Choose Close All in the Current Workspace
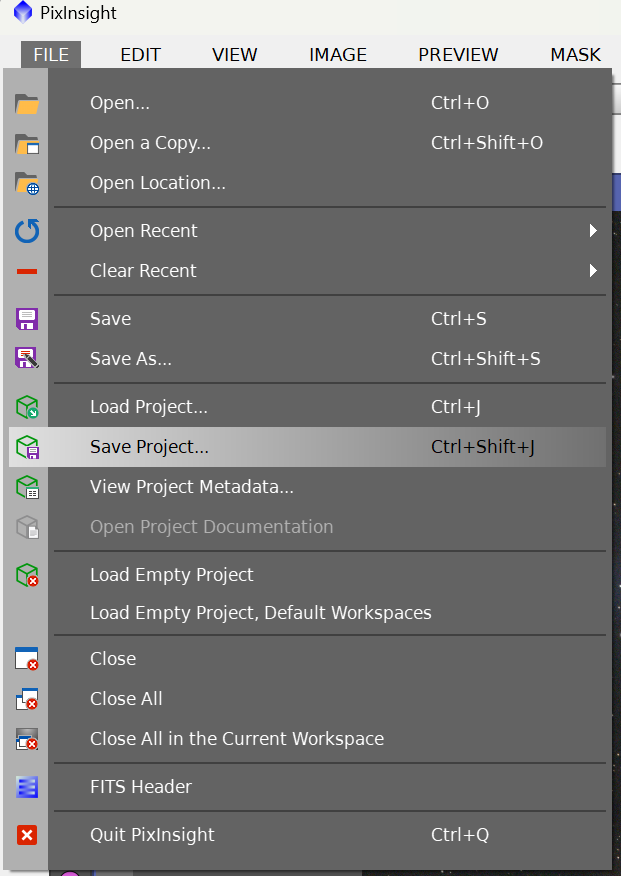The width and height of the screenshot is (621, 876). (236, 739)
